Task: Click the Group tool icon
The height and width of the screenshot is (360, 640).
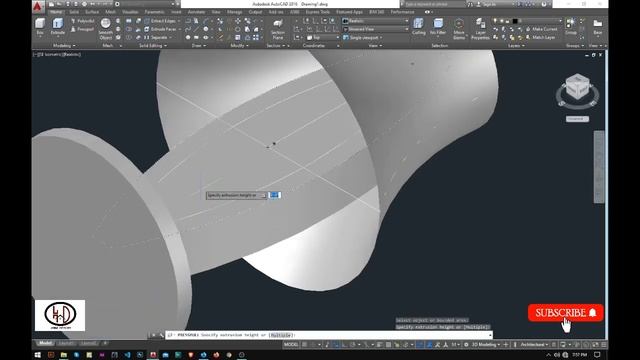Action: pyautogui.click(x=571, y=27)
